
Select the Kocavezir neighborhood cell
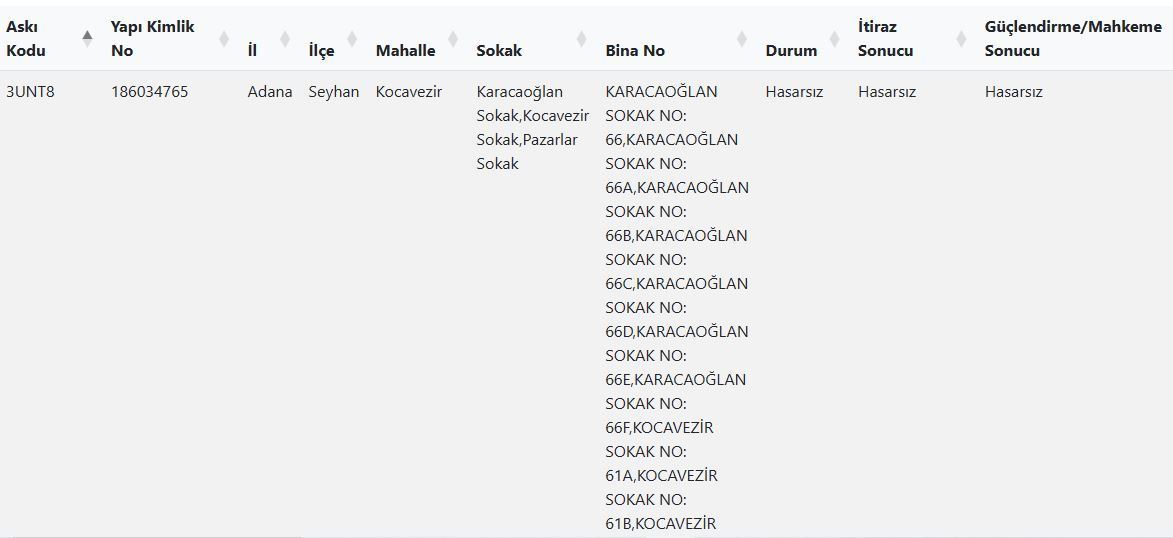pyautogui.click(x=408, y=92)
